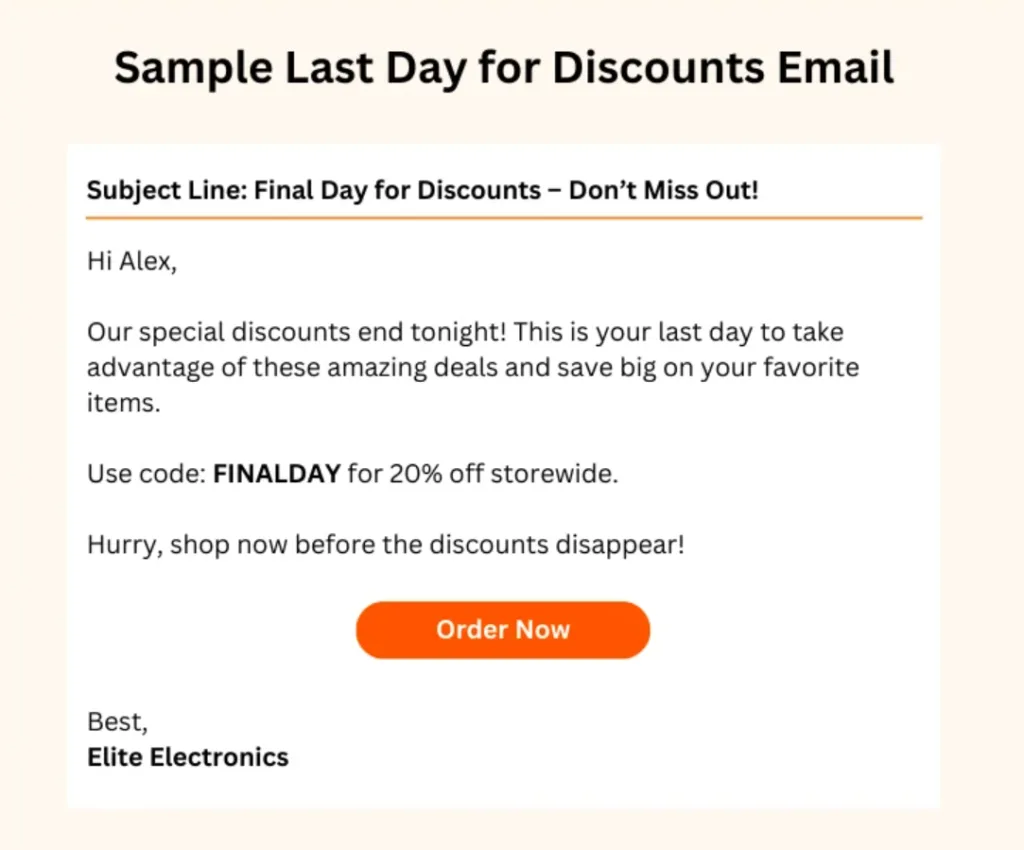Click the word 'Sample' in the title

(x=193, y=69)
